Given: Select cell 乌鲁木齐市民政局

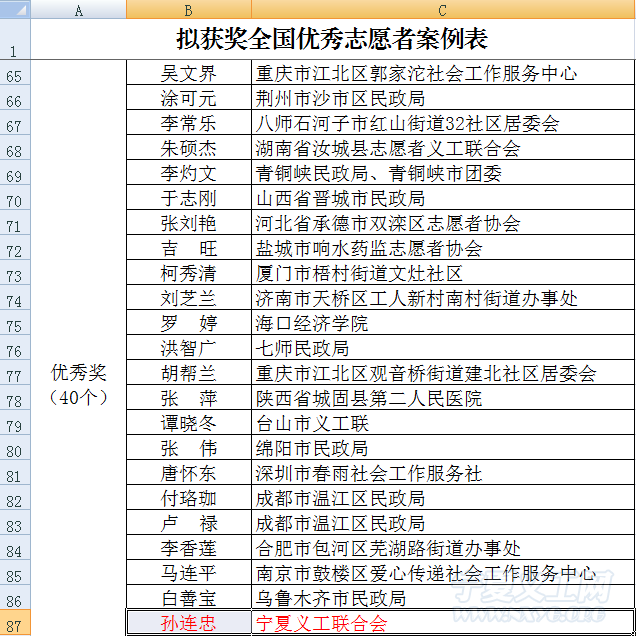Looking at the screenshot, I should (x=443, y=597).
